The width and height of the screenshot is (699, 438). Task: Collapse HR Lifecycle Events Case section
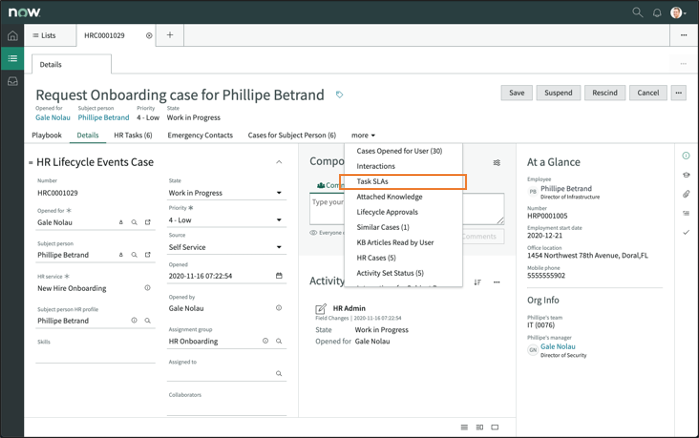[279, 162]
